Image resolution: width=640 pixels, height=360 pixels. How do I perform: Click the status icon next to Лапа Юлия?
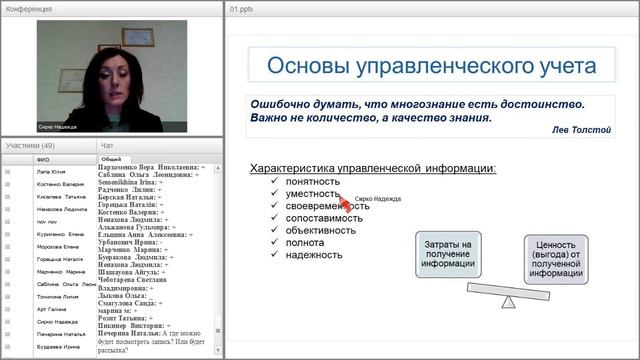pyautogui.click(x=7, y=172)
